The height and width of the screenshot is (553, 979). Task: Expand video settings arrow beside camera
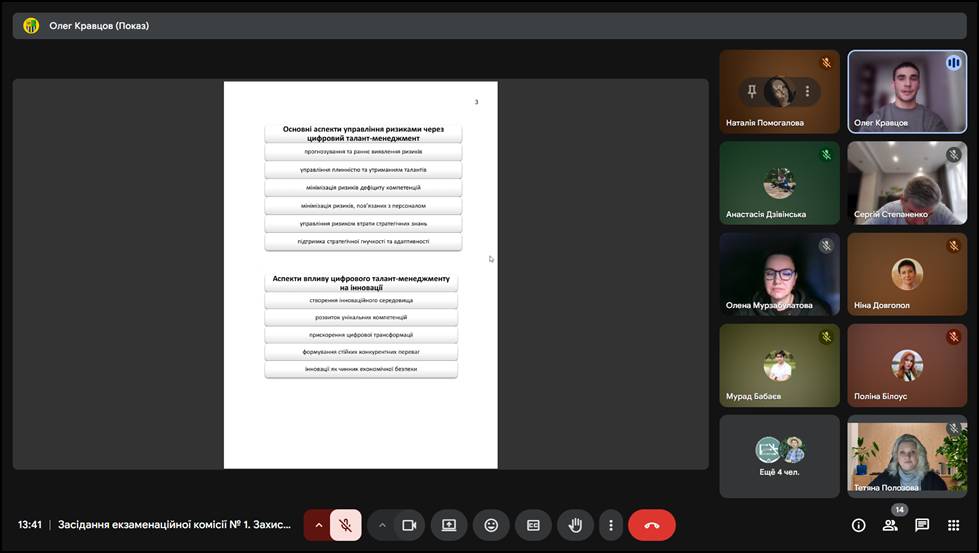382,525
